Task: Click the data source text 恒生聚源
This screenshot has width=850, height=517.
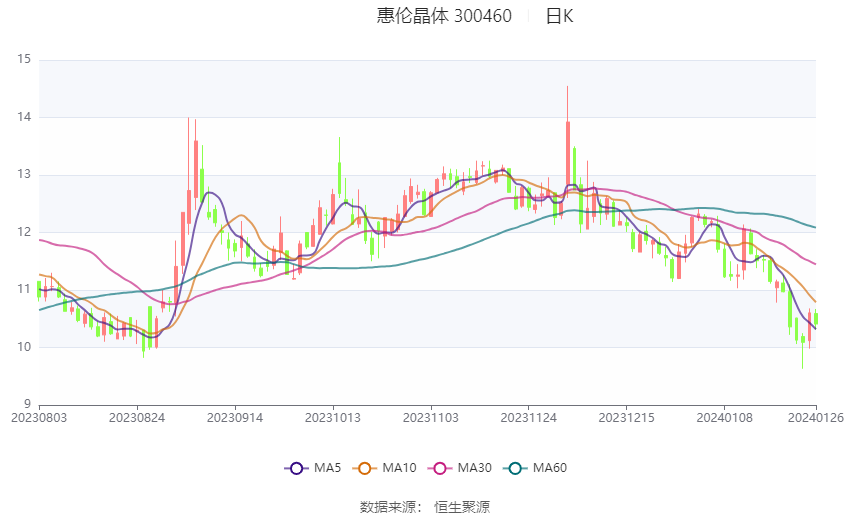Action: [462, 507]
